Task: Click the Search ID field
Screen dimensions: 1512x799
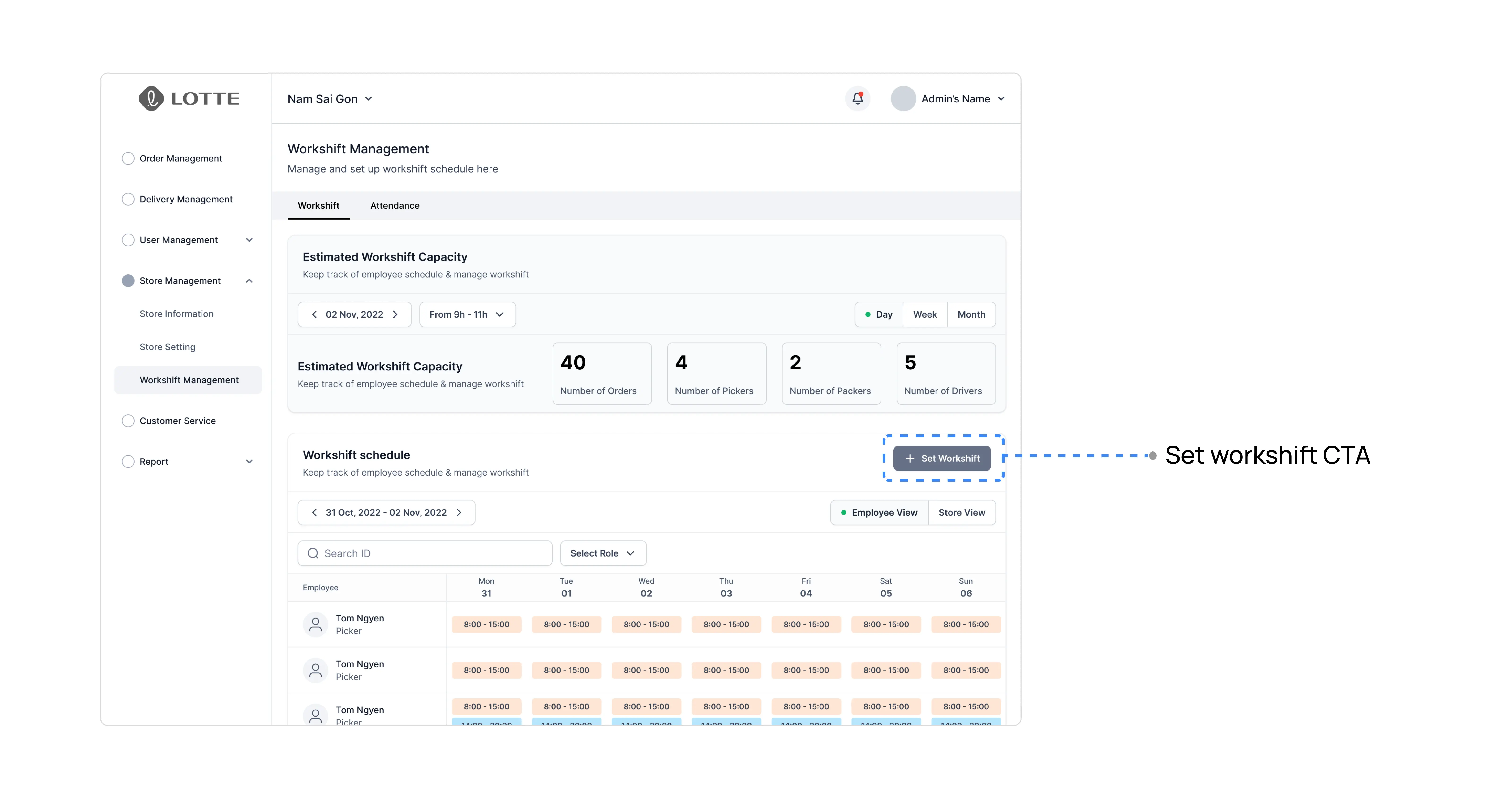Action: click(425, 553)
